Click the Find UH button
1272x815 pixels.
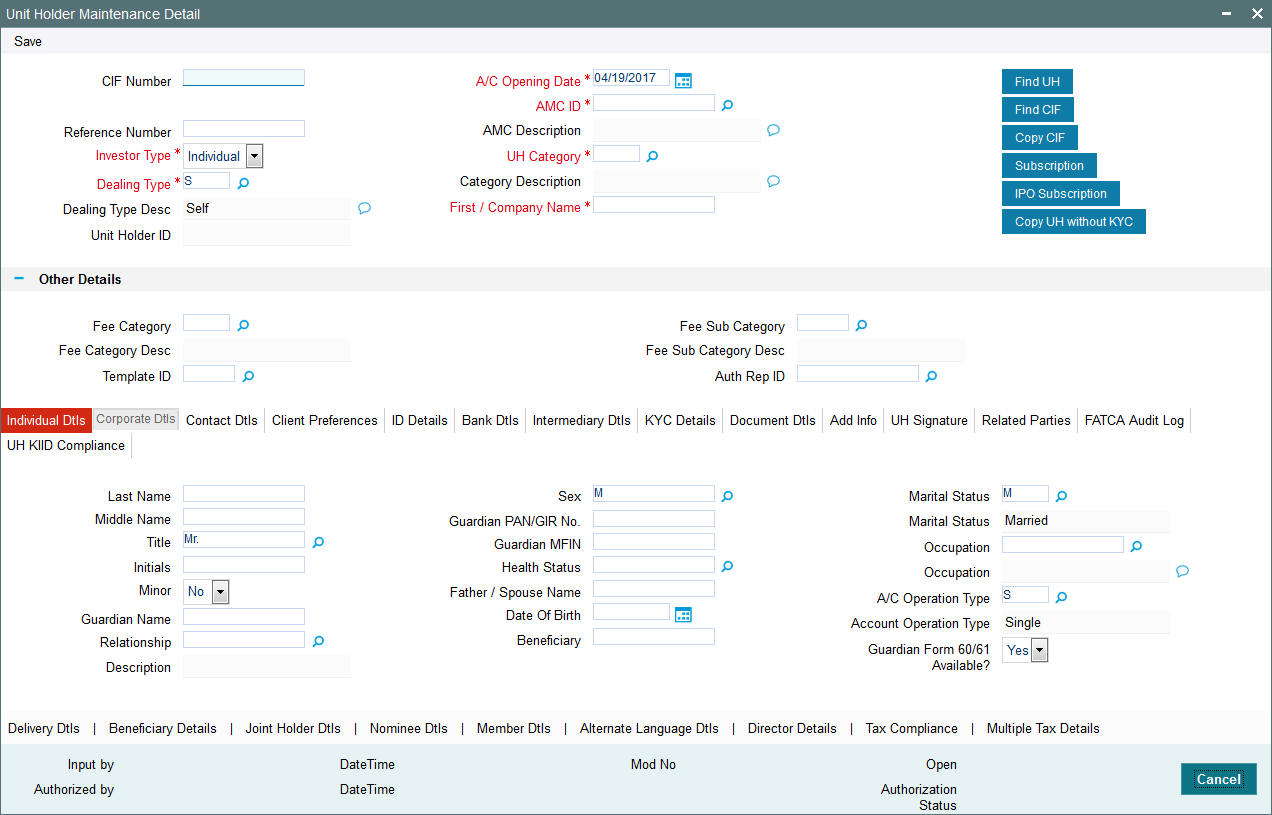coord(1037,82)
